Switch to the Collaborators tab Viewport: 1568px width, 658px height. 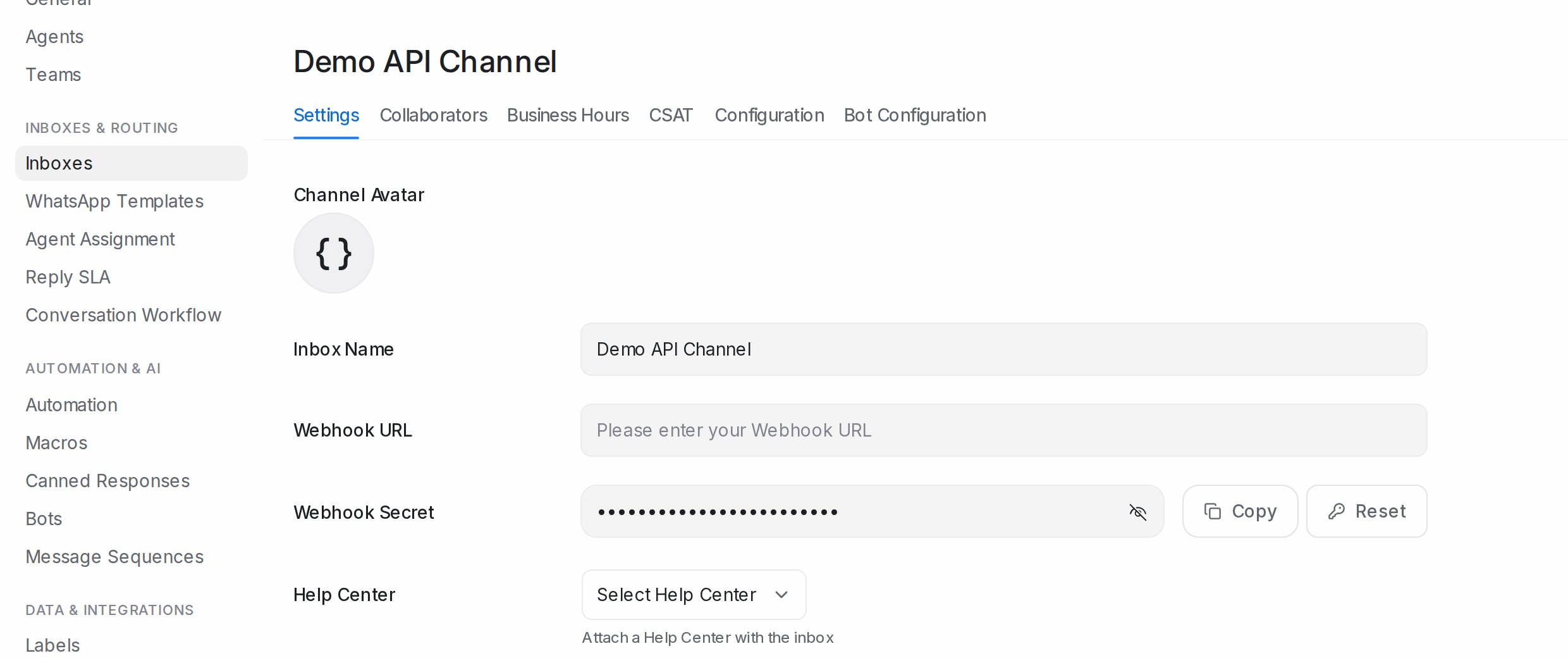tap(434, 115)
